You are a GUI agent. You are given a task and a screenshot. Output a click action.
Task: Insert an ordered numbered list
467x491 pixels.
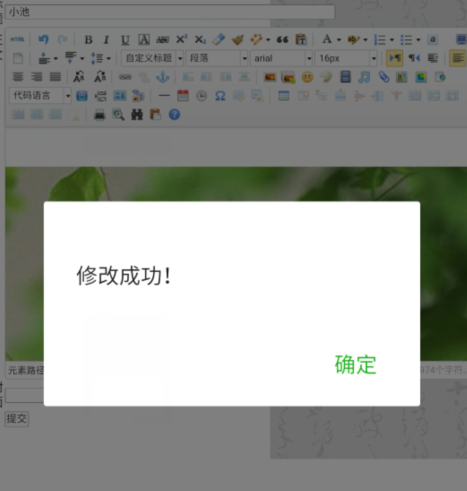380,40
